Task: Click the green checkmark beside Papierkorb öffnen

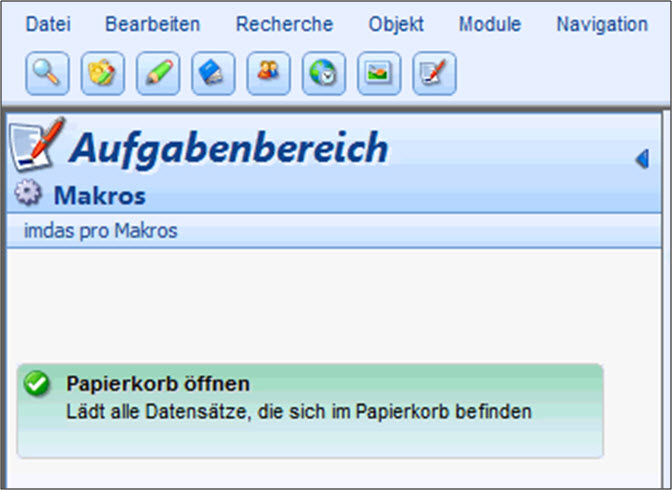Action: tap(37, 383)
